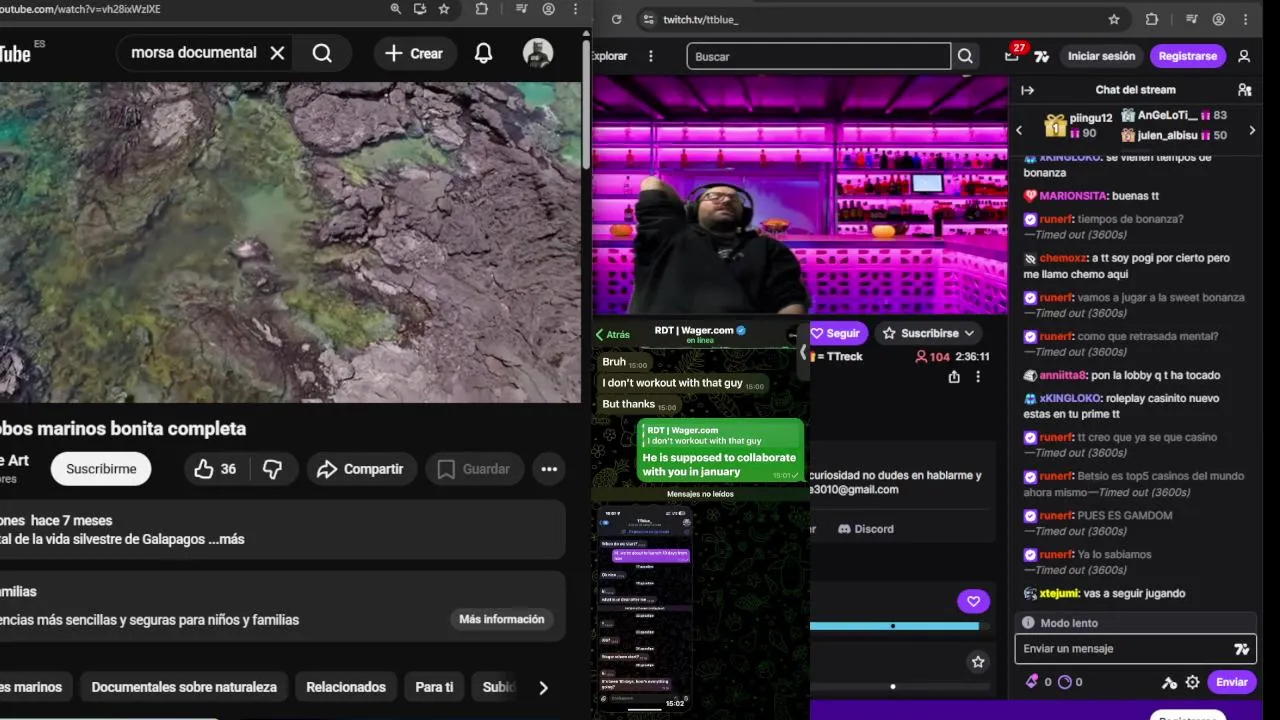Screen dimensions: 1280x720
Task: Bookmark the YouTube page with the star icon
Action: pos(444,9)
